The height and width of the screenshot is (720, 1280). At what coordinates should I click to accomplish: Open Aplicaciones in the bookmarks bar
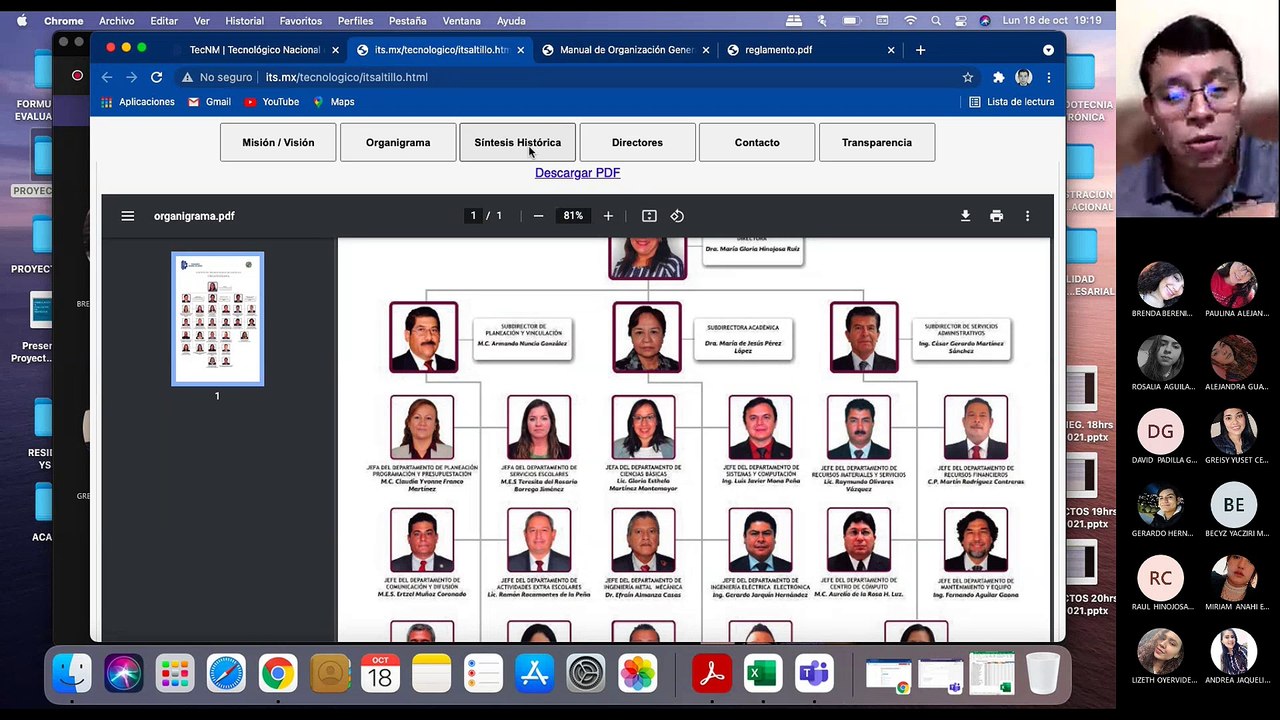[x=138, y=102]
